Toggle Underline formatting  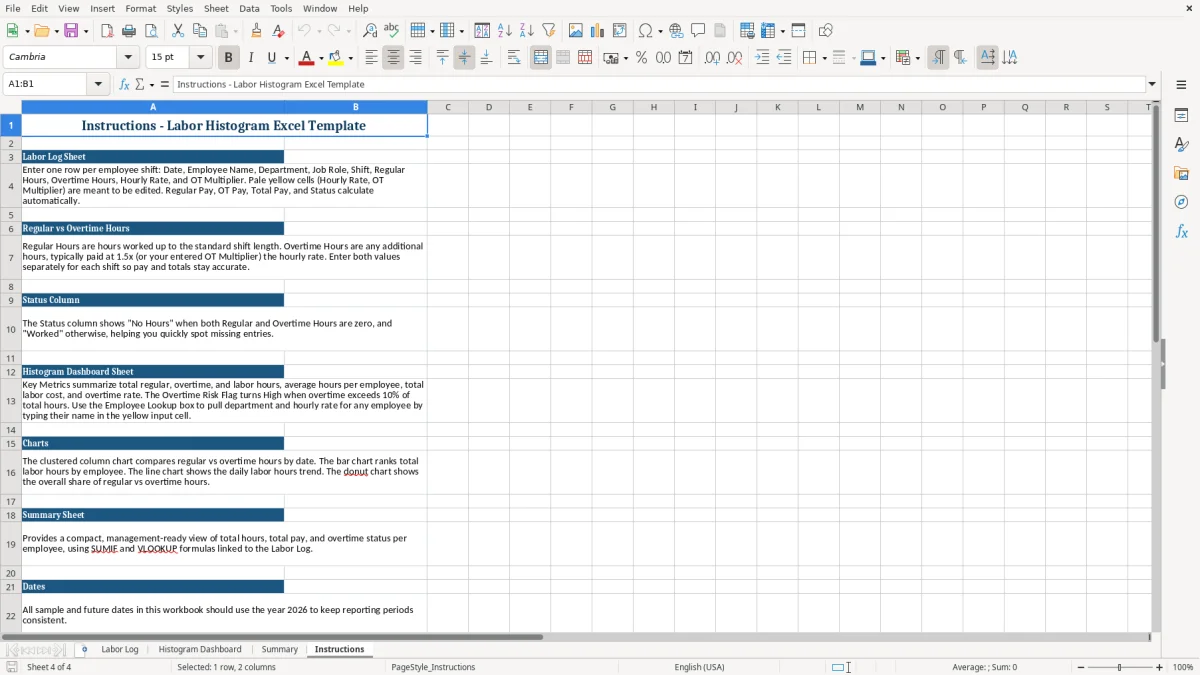tap(271, 58)
